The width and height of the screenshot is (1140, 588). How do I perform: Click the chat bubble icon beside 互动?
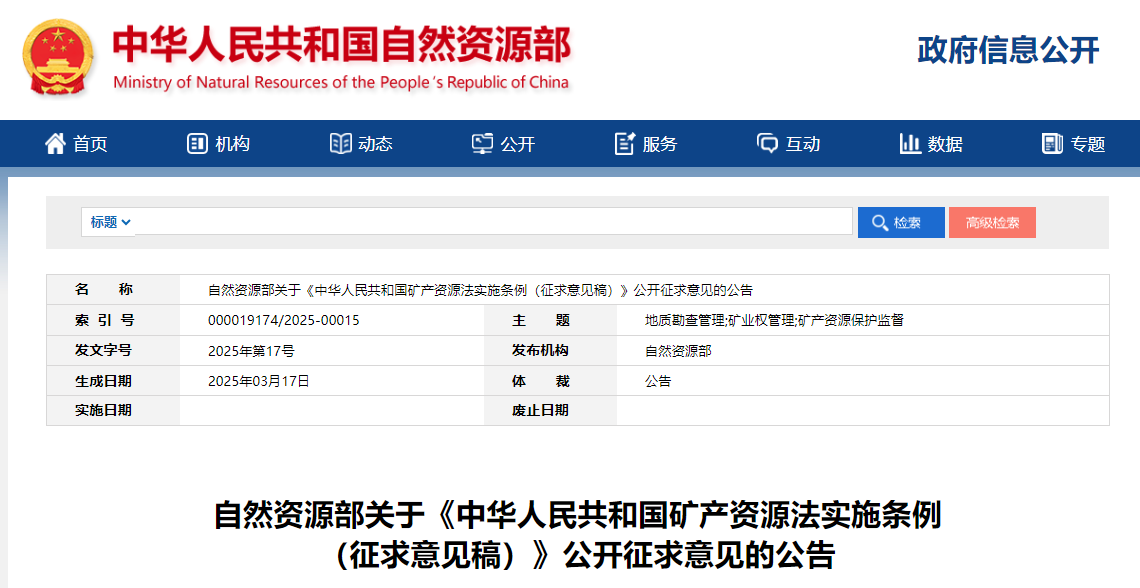pyautogui.click(x=767, y=143)
